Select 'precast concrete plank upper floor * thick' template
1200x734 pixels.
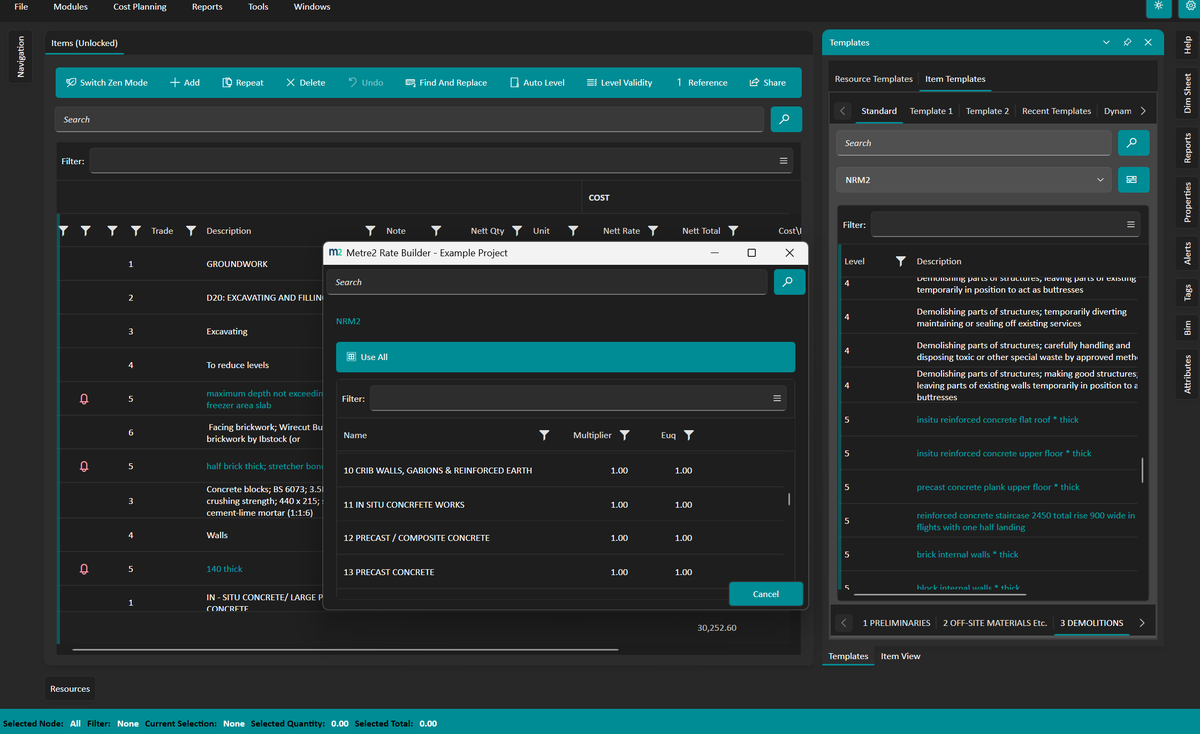[998, 487]
